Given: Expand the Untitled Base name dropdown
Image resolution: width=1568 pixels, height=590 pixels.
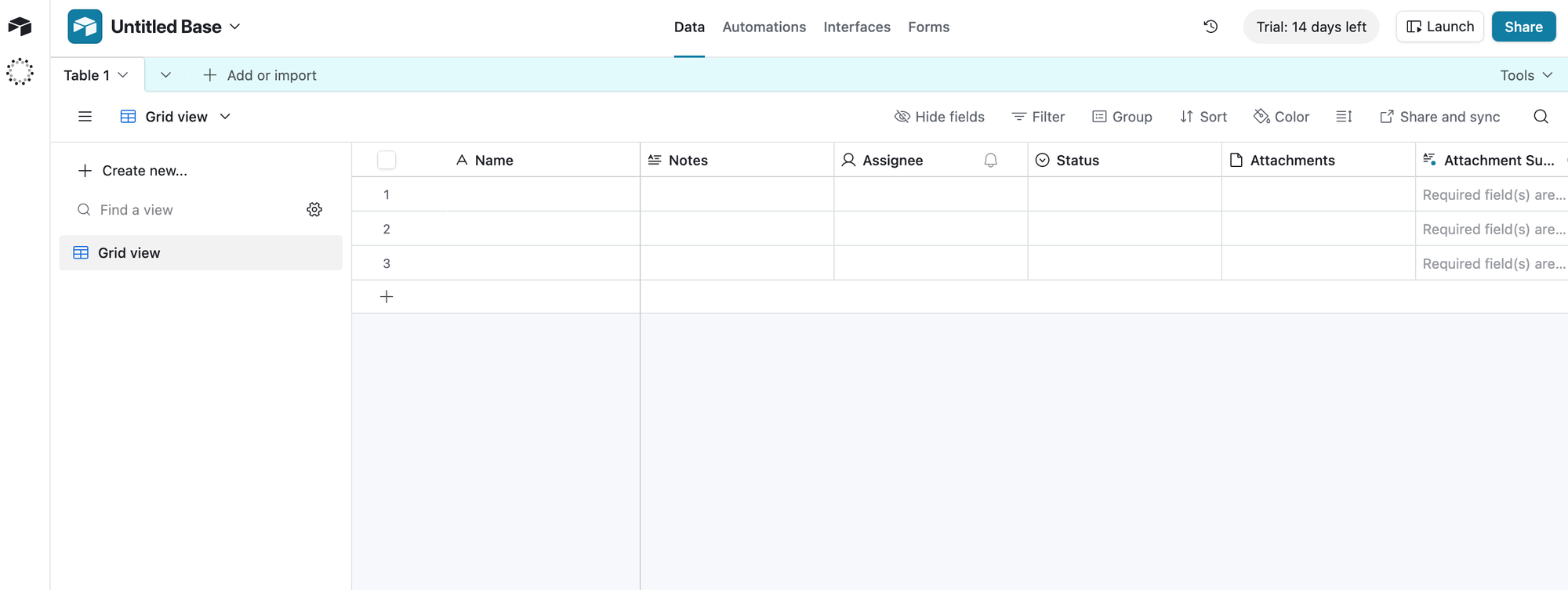Looking at the screenshot, I should click(235, 27).
